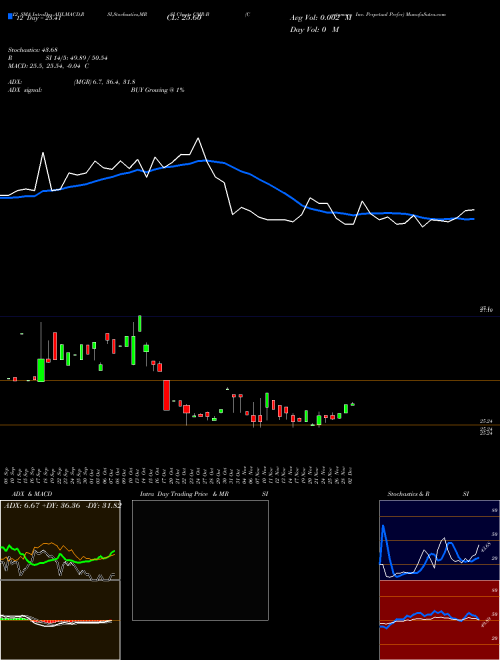Click the peak of the white price line
The height and width of the screenshot is (660, 500).
point(198,138)
